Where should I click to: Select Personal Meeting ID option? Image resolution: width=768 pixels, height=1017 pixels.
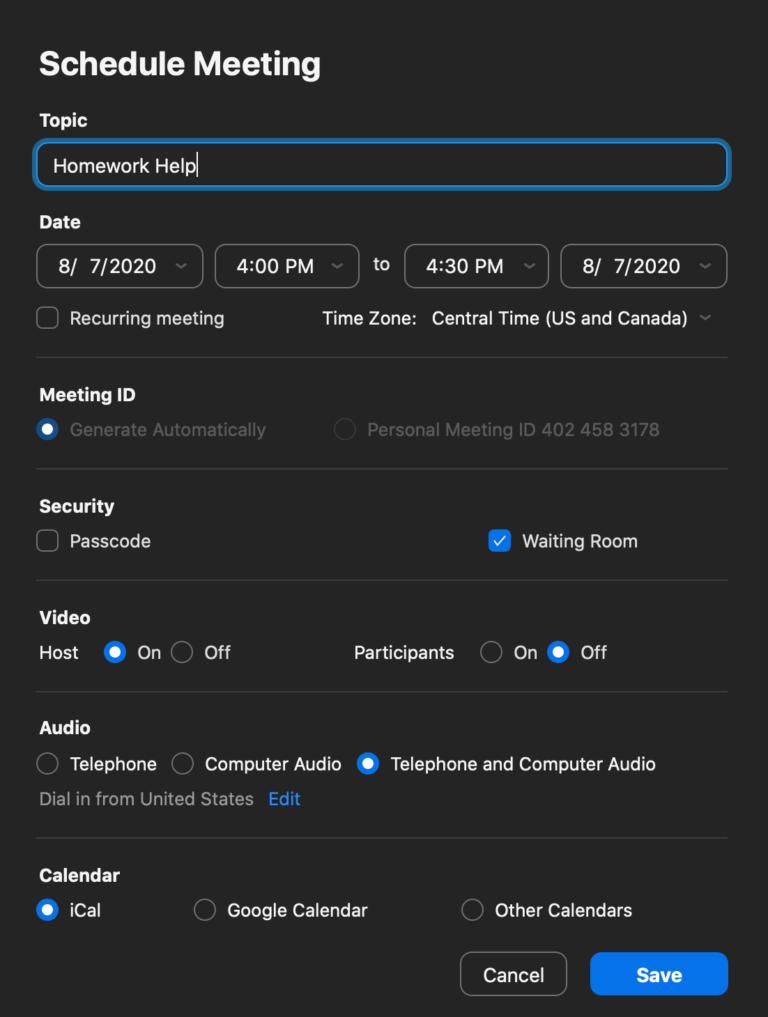(x=345, y=430)
